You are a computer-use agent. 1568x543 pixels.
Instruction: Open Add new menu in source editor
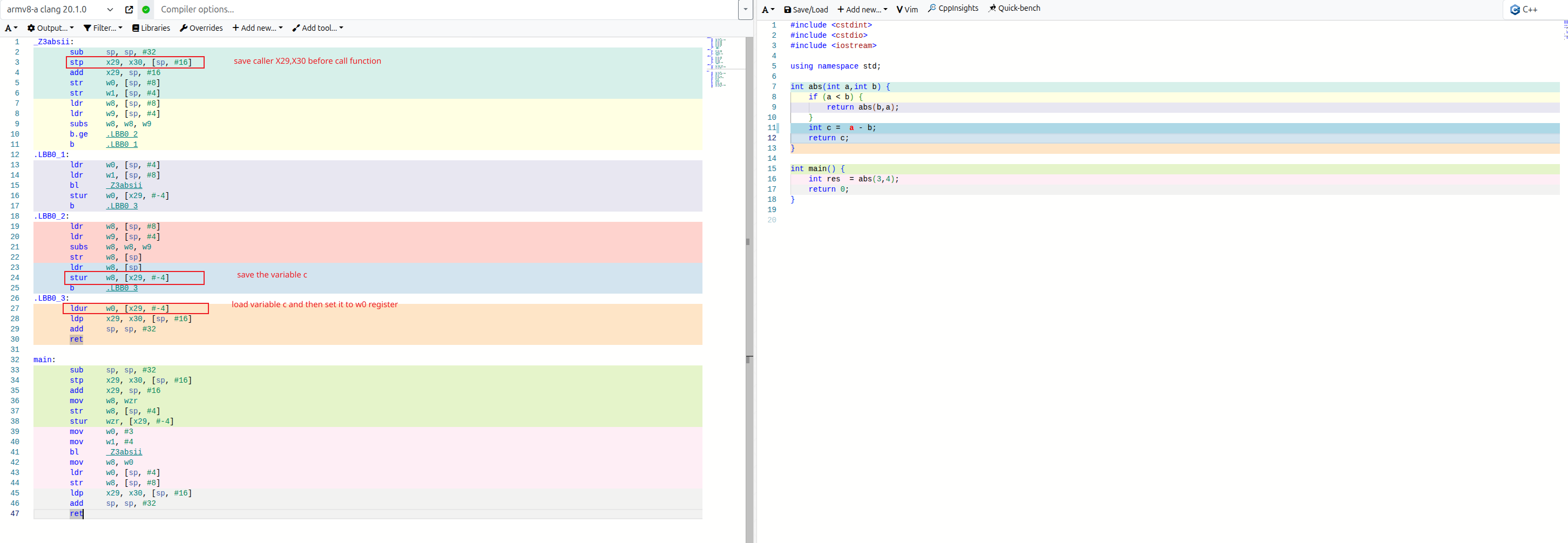[x=862, y=10]
